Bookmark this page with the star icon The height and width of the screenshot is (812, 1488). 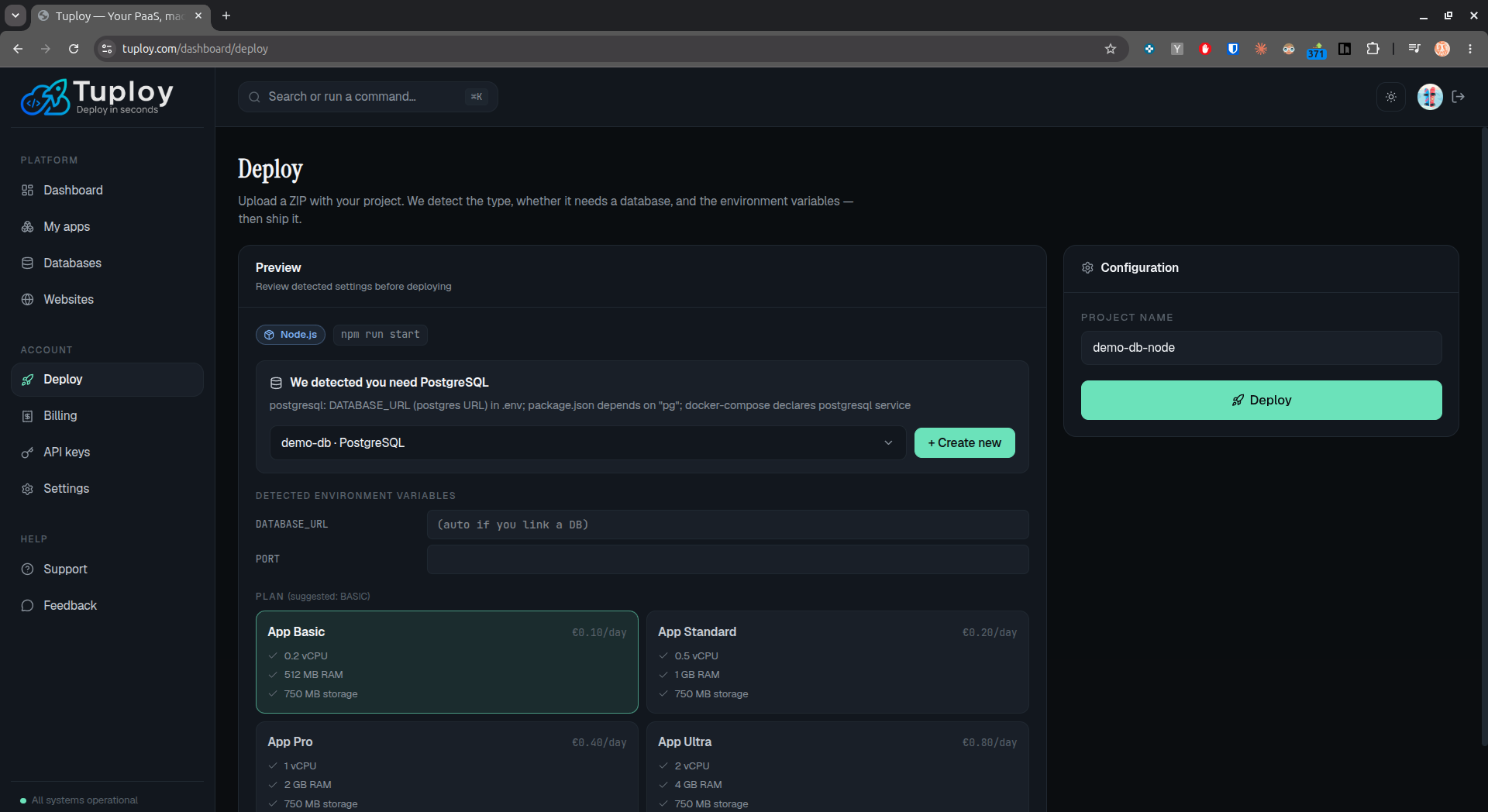[1111, 49]
